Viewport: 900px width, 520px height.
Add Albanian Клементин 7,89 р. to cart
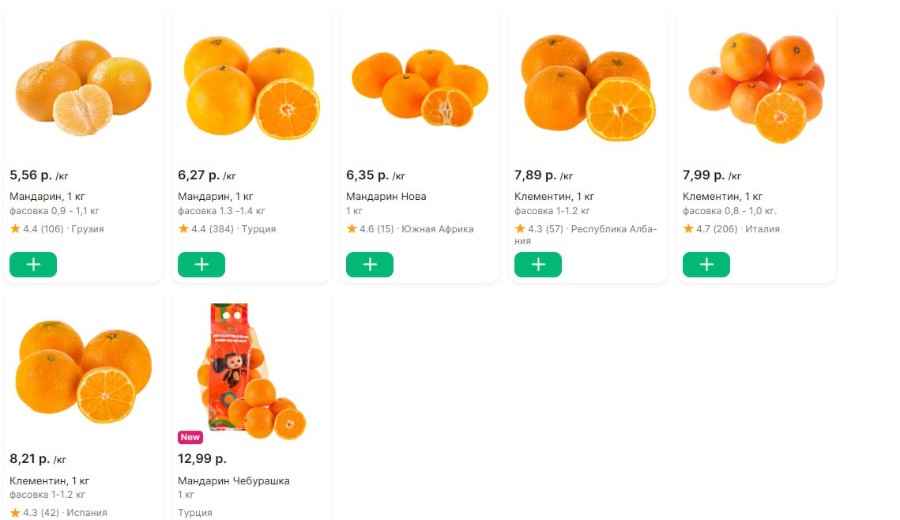coord(538,265)
